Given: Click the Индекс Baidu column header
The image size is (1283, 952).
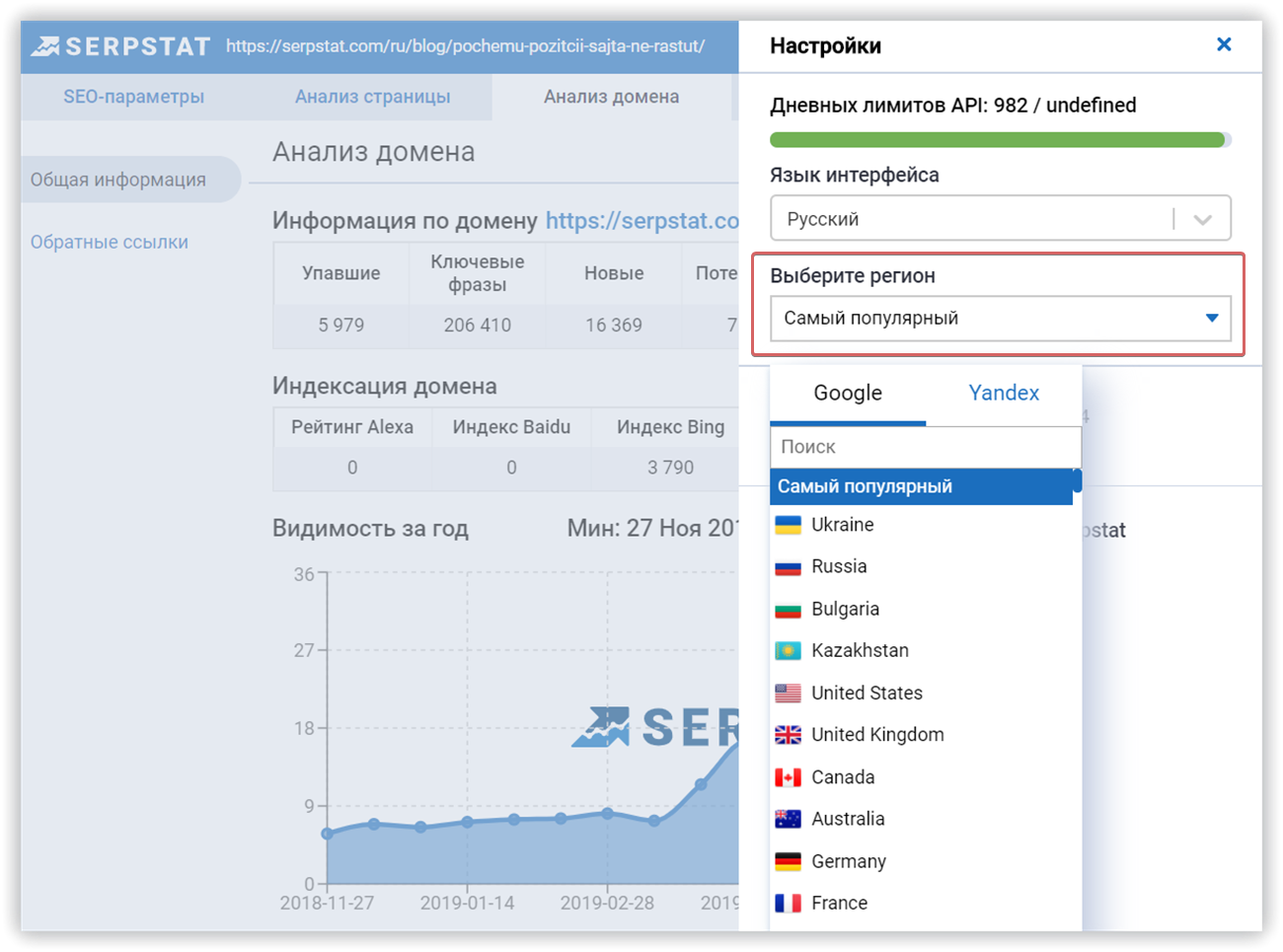Looking at the screenshot, I should click(511, 427).
